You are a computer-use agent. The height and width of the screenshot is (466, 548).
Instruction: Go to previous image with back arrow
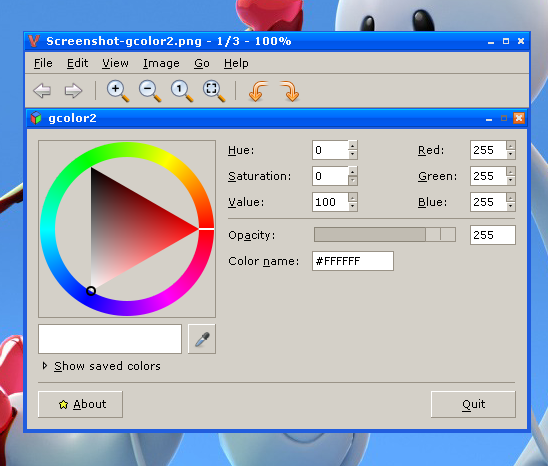point(42,91)
